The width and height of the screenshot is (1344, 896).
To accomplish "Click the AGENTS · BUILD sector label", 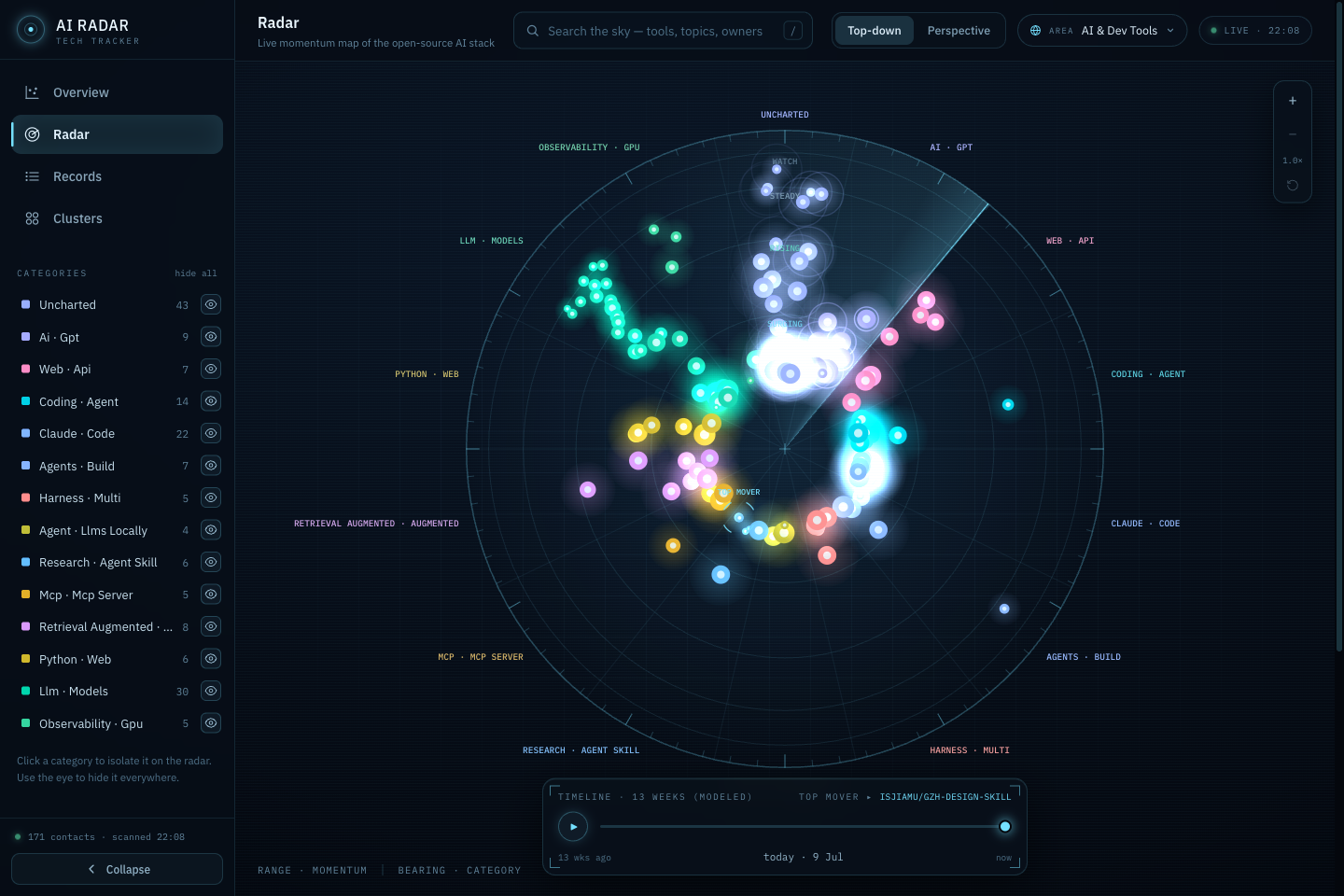I will 1084,657.
